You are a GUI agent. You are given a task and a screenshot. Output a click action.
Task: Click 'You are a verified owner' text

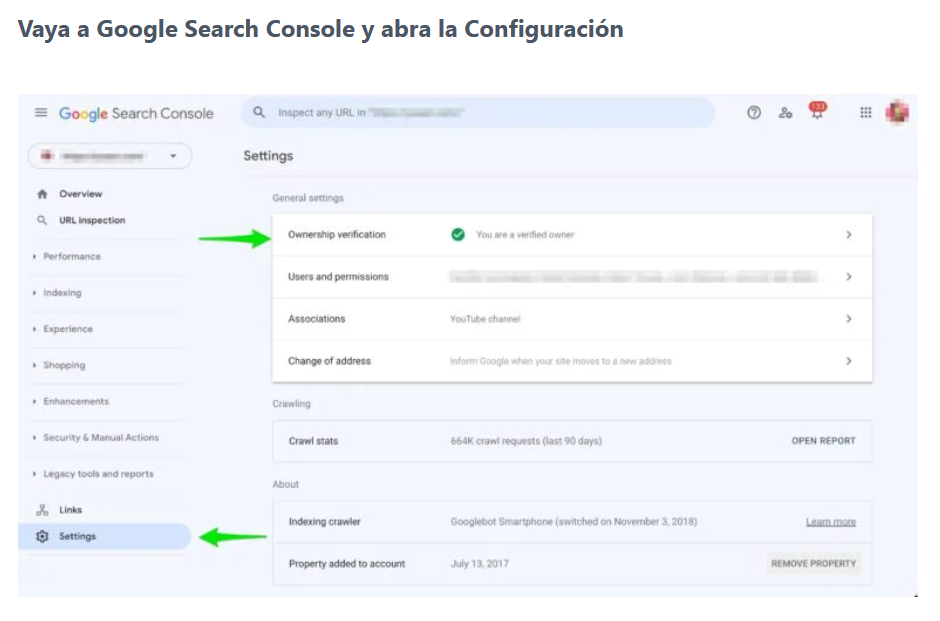tap(525, 235)
